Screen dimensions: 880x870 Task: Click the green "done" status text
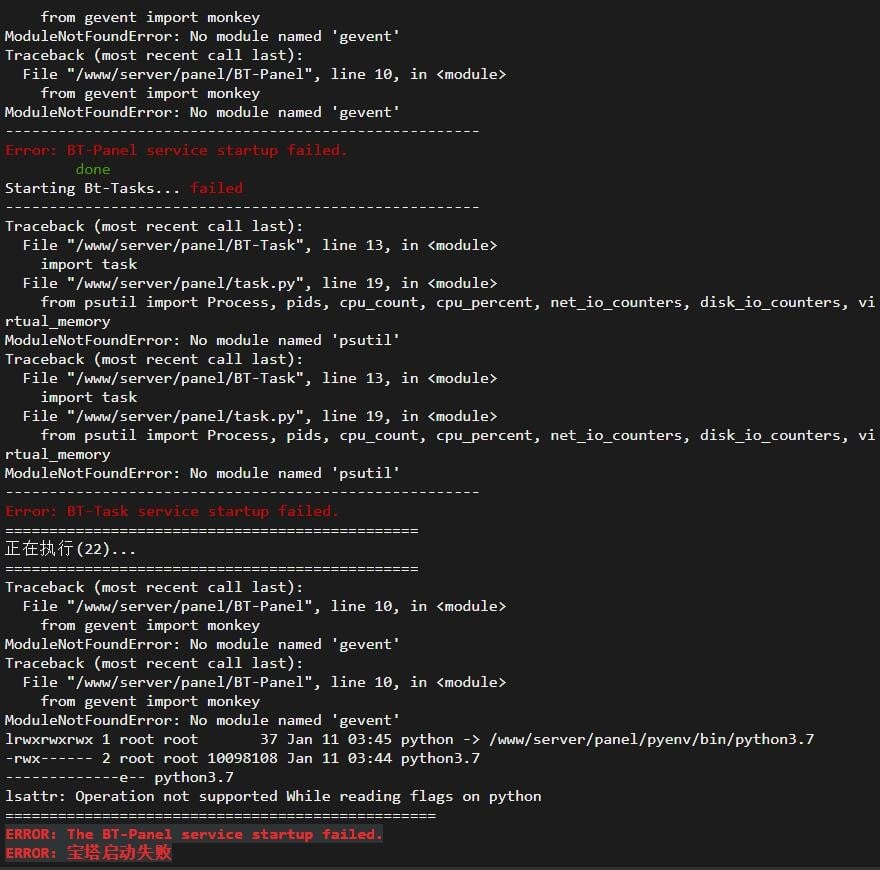click(93, 169)
